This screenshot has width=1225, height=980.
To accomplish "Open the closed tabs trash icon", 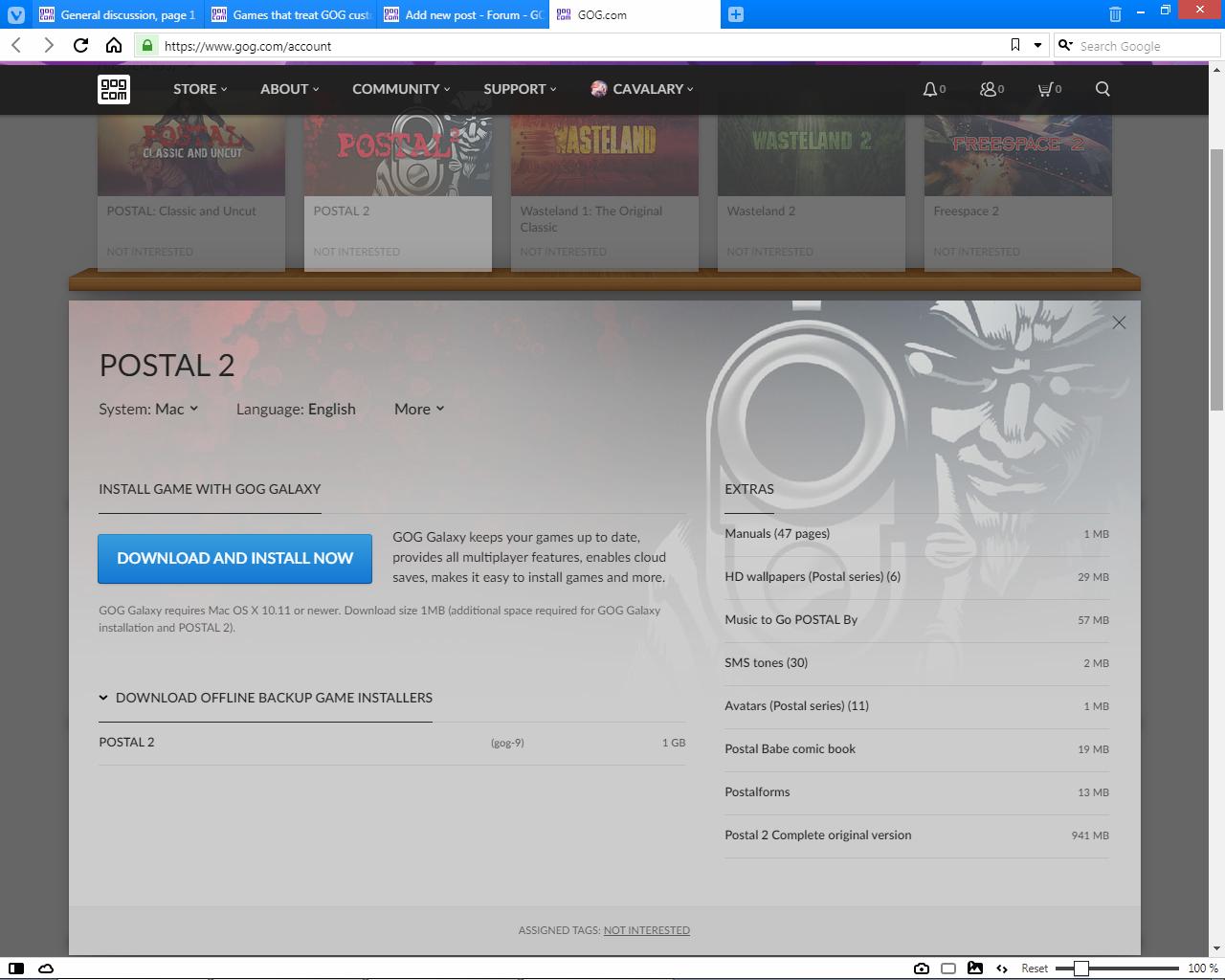I will pos(1115,14).
